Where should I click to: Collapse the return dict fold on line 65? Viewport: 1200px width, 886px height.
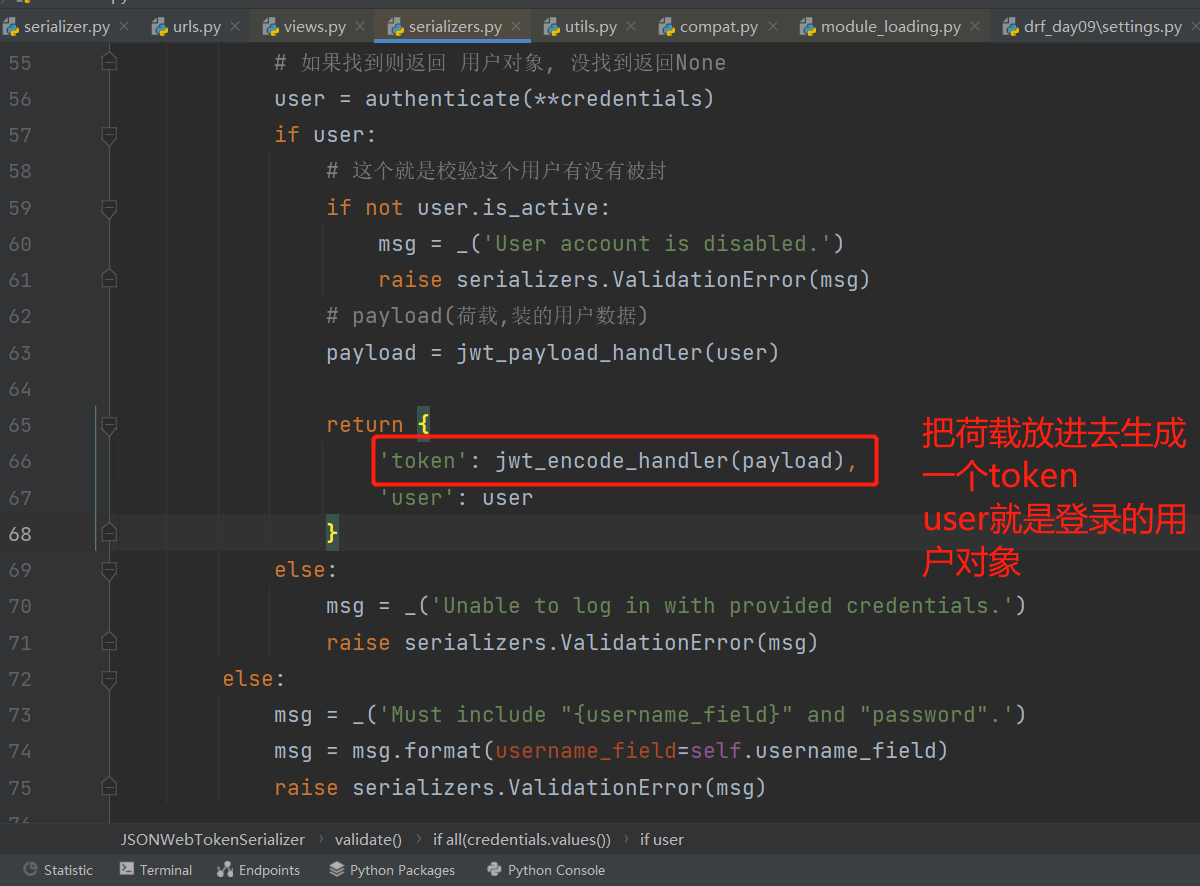point(109,425)
